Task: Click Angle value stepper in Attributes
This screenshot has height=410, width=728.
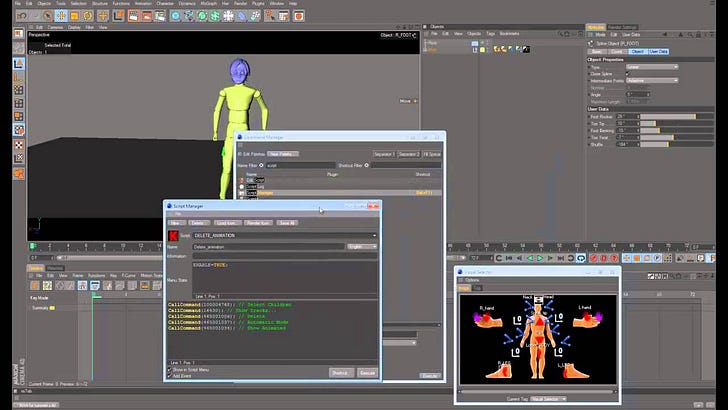Action: coord(648,94)
